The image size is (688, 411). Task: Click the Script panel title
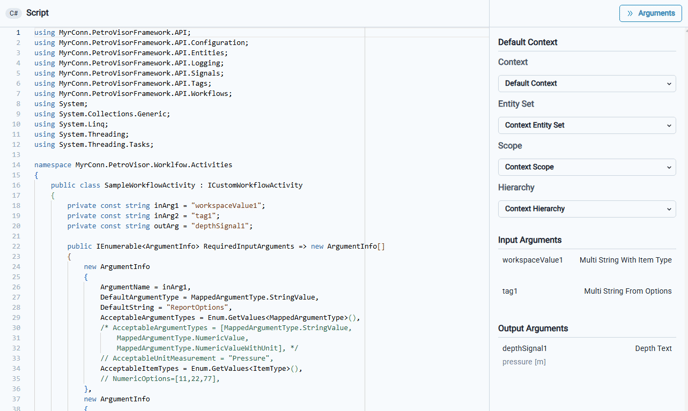point(38,13)
